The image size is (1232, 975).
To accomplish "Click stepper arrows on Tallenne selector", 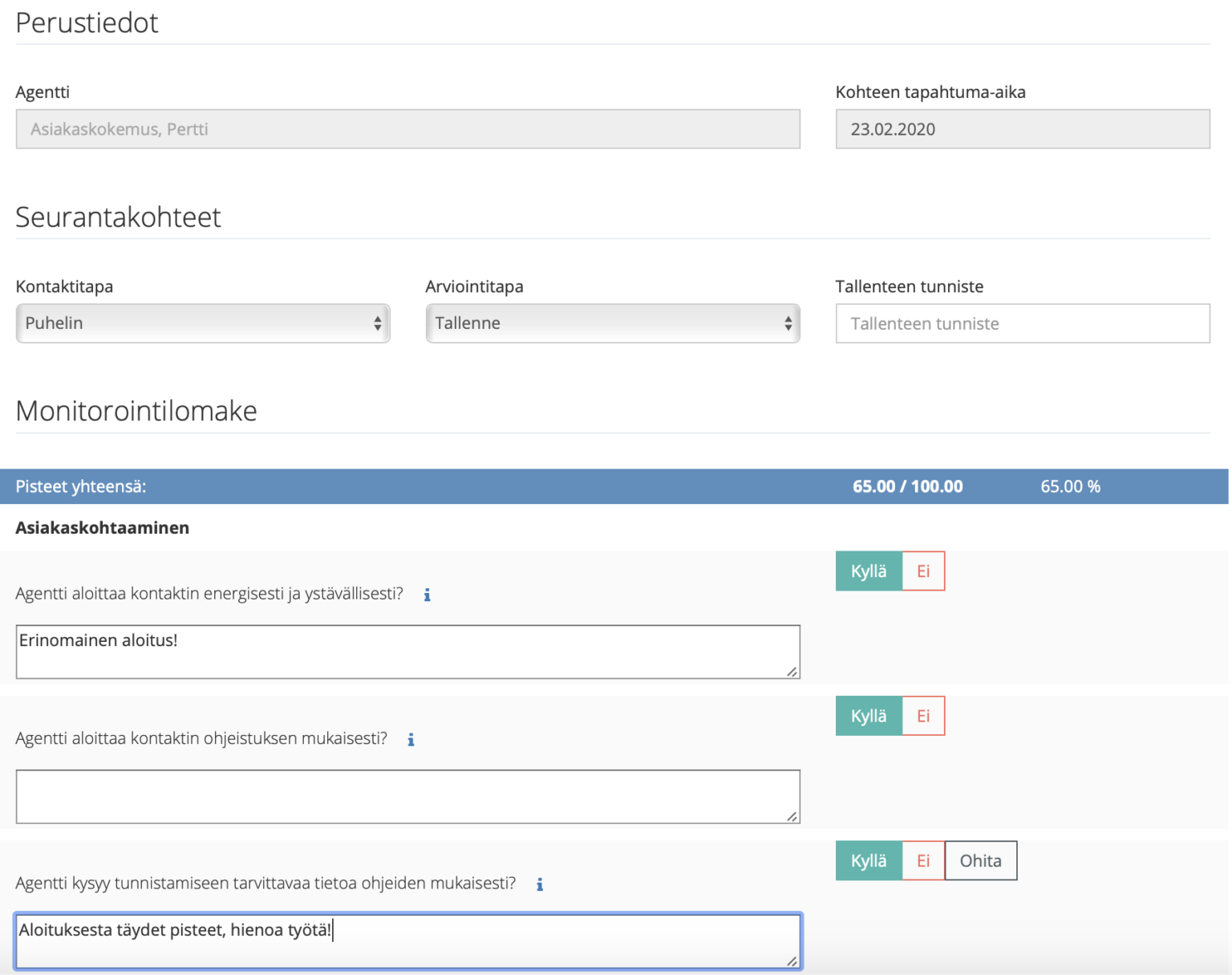I will click(789, 323).
